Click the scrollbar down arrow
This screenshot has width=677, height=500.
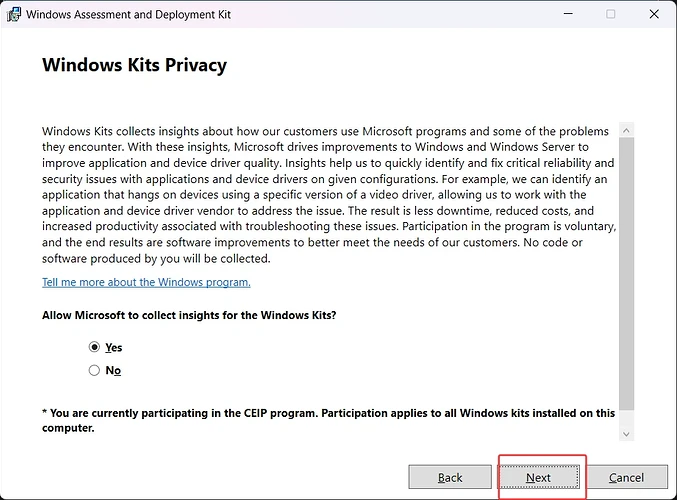point(627,433)
